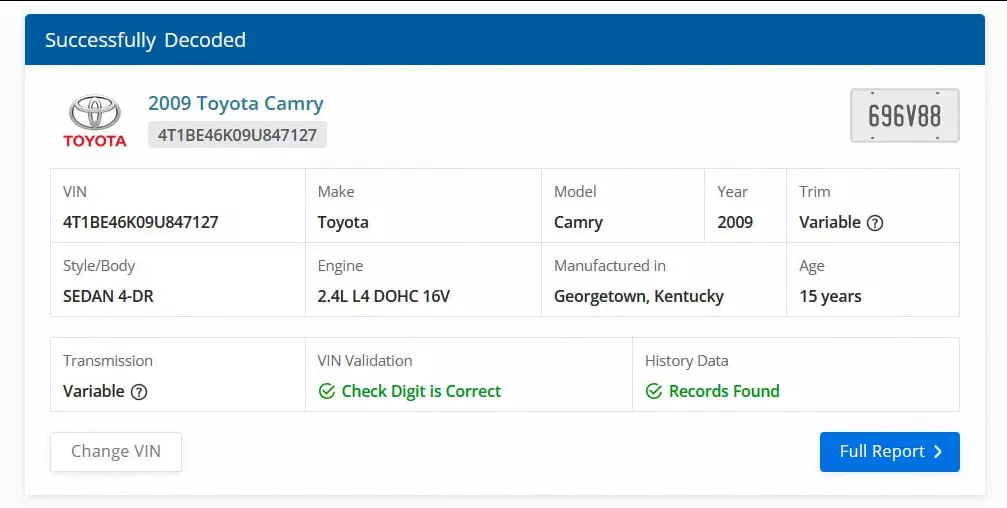Click the Style/Body label
This screenshot has width=1007, height=508.
(x=99, y=266)
